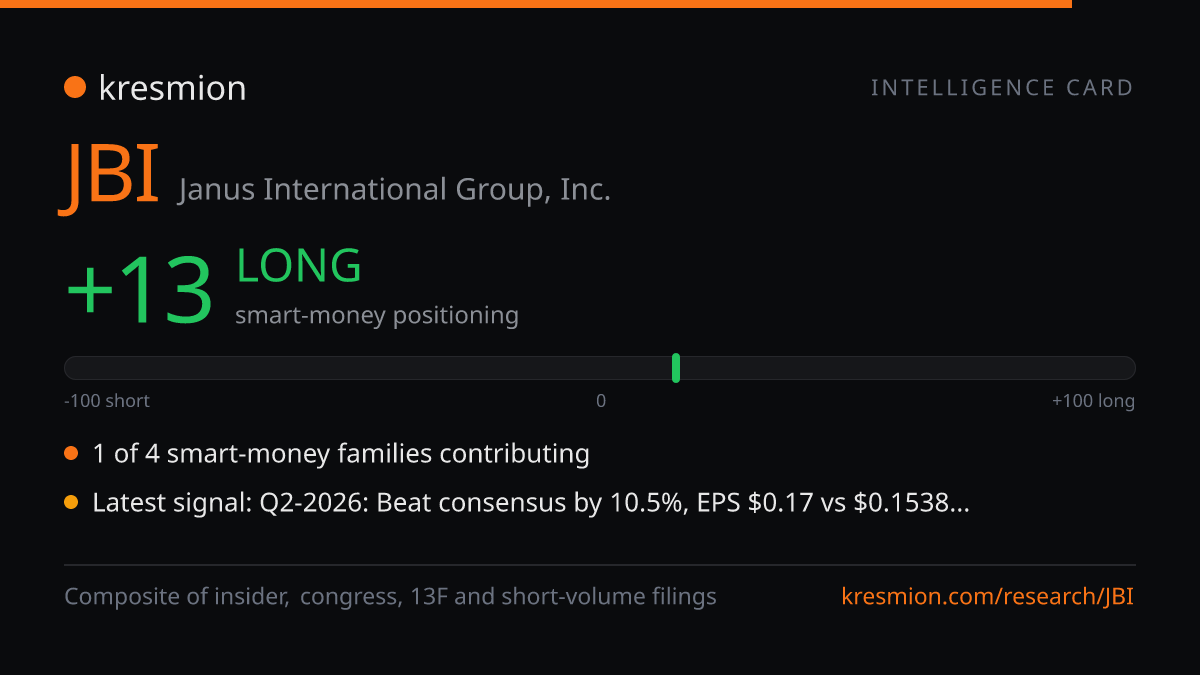Click the yellow bullet beside Latest signal
This screenshot has height=675, width=1200.
(x=71, y=503)
